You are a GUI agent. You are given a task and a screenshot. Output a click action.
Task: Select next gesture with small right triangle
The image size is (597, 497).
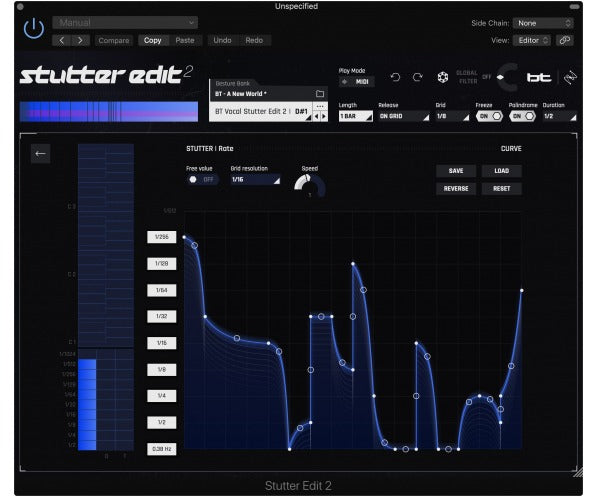click(x=324, y=116)
